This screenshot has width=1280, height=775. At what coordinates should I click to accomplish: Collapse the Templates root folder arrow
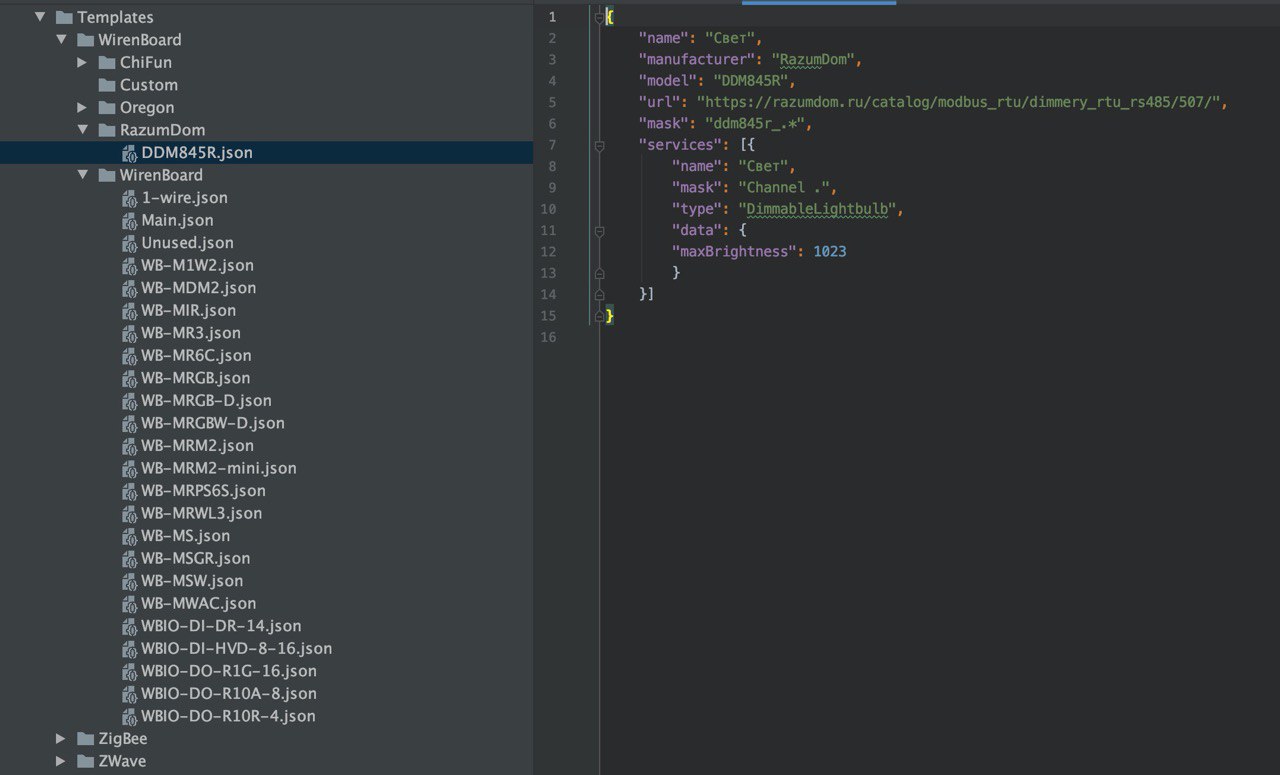tap(40, 17)
